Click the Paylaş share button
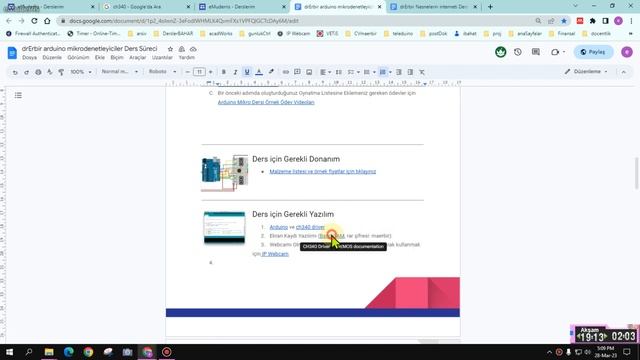The height and width of the screenshot is (360, 640). coord(593,52)
